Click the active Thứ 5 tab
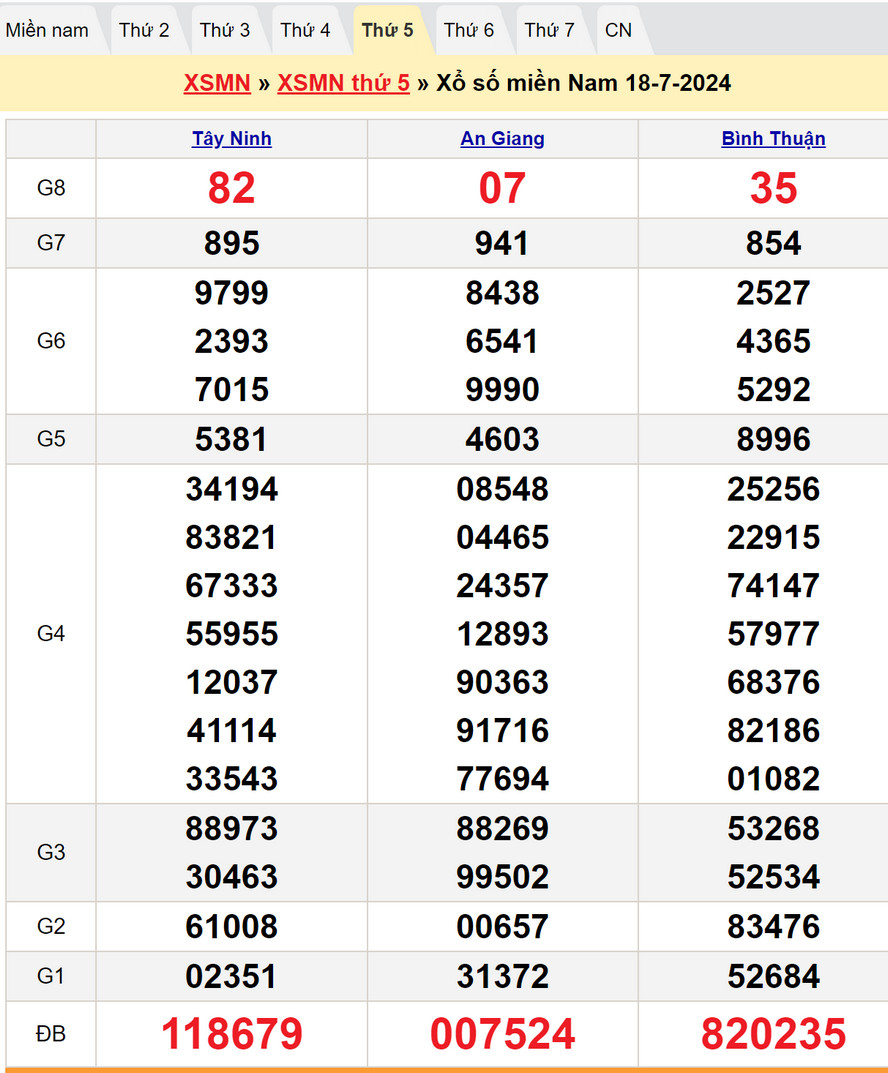 (387, 30)
